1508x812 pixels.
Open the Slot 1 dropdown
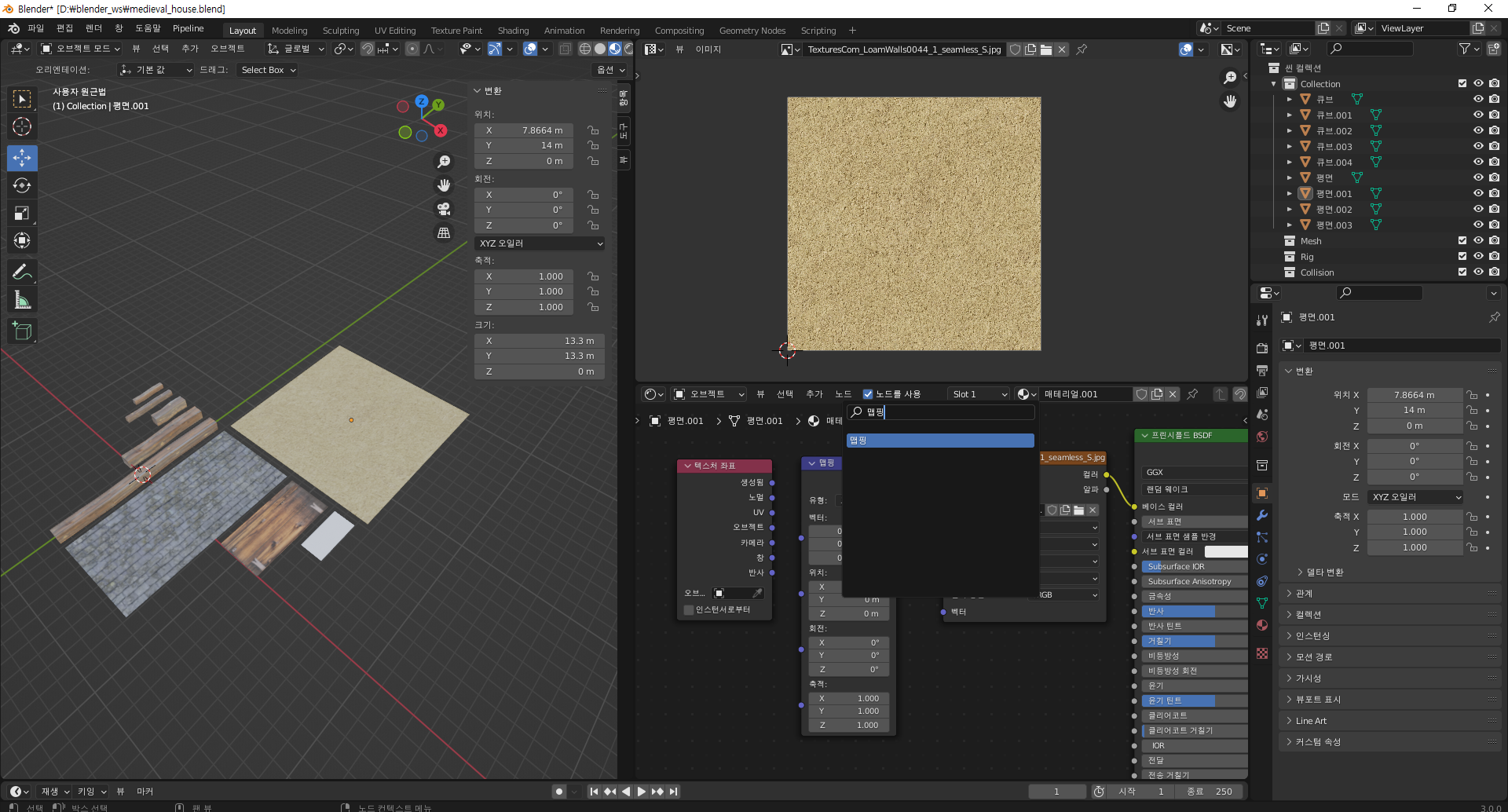coord(979,394)
